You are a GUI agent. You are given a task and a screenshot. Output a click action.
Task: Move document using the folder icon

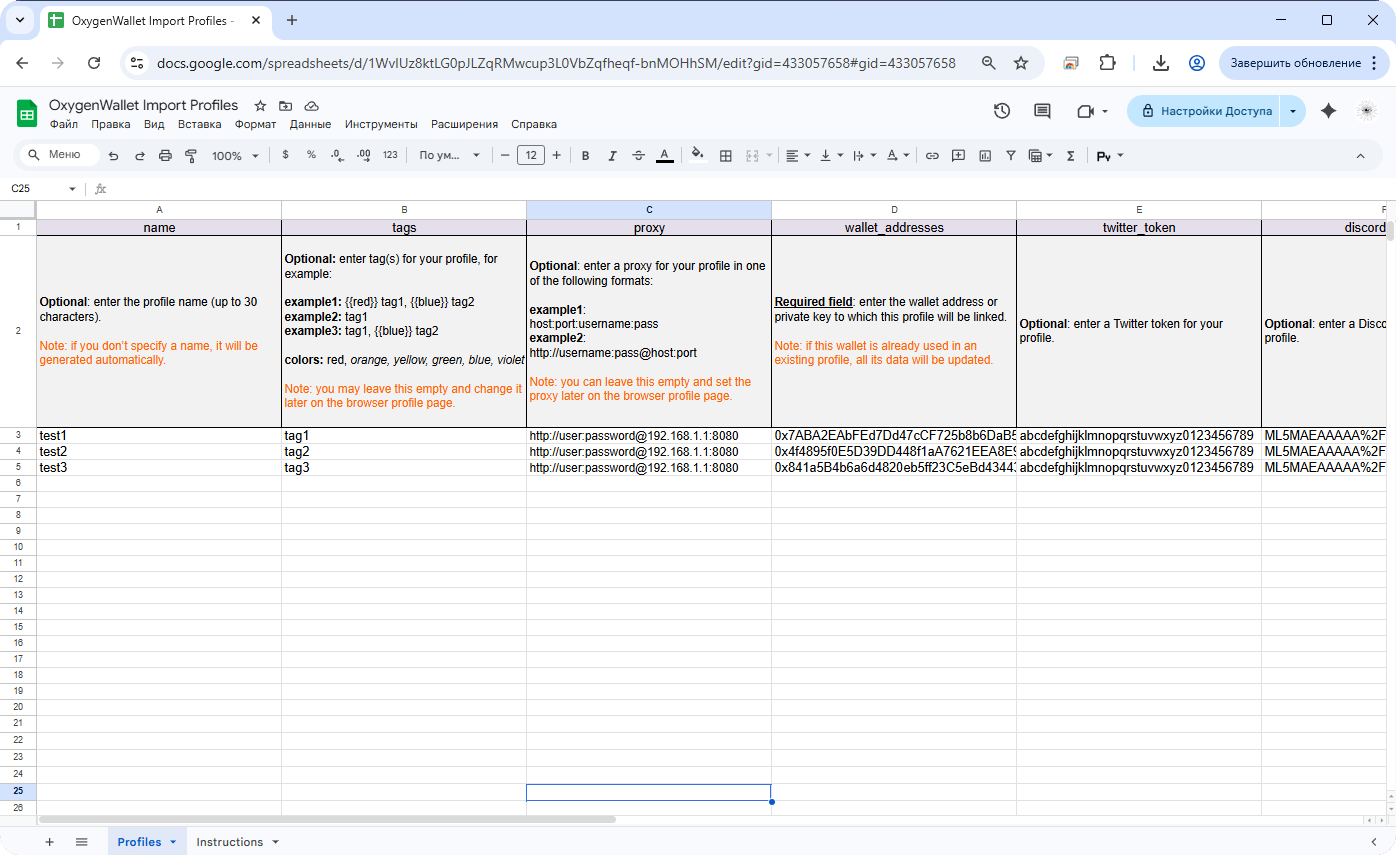[x=286, y=105]
